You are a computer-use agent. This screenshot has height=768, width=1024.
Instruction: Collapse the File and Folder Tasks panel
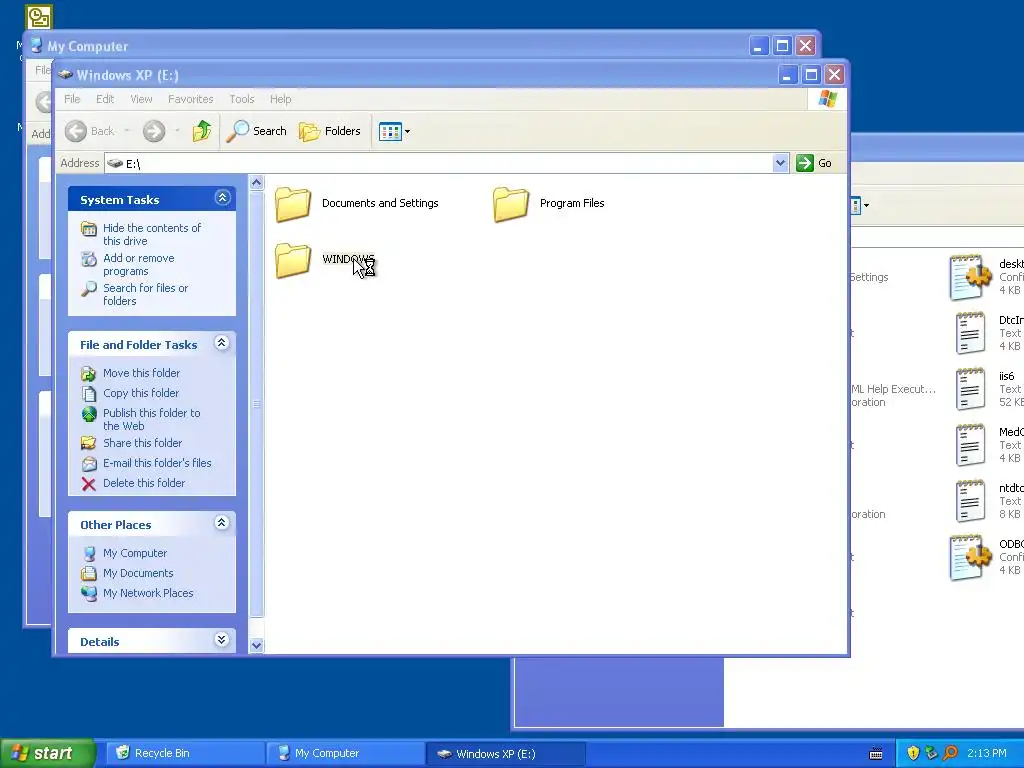[222, 343]
